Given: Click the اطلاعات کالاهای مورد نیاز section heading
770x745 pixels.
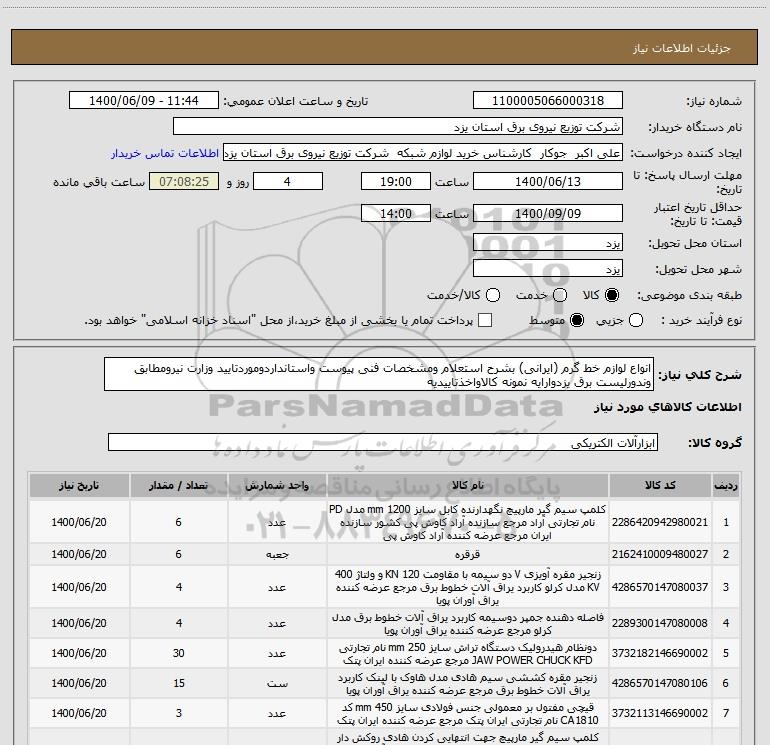Looking at the screenshot, I should point(667,407).
